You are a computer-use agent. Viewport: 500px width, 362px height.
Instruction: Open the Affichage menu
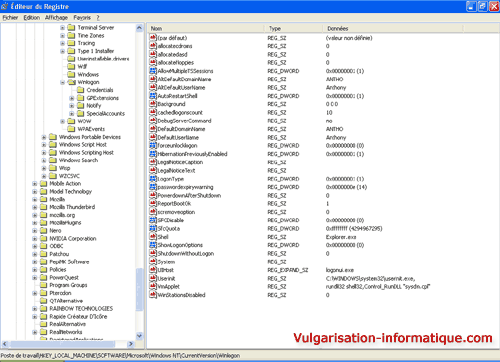coord(56,18)
